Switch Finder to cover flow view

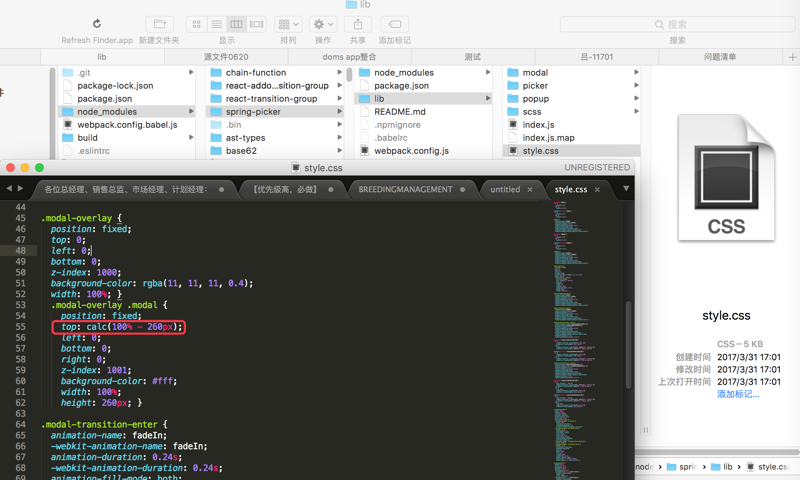click(256, 24)
